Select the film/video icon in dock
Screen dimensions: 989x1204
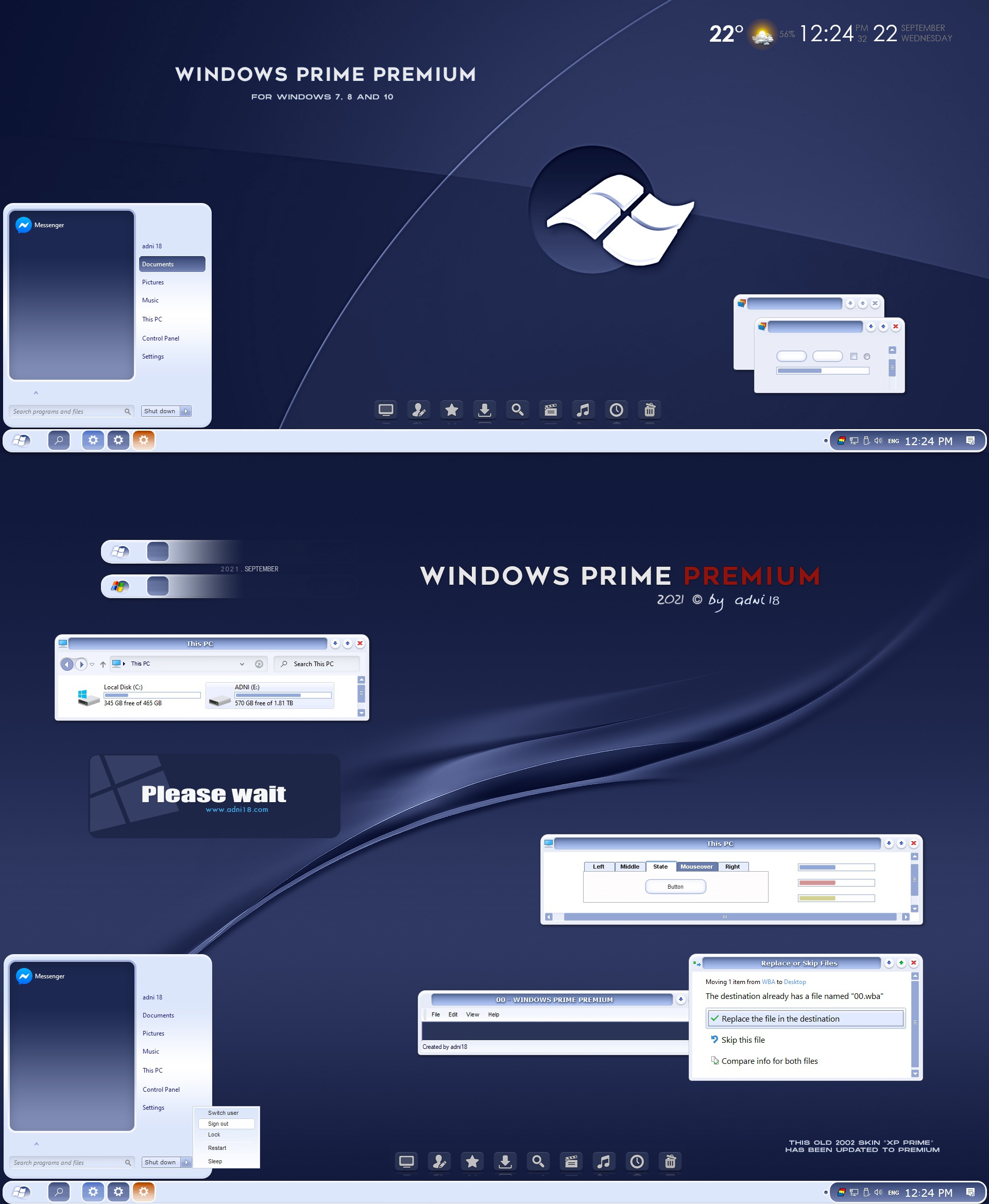click(x=554, y=410)
